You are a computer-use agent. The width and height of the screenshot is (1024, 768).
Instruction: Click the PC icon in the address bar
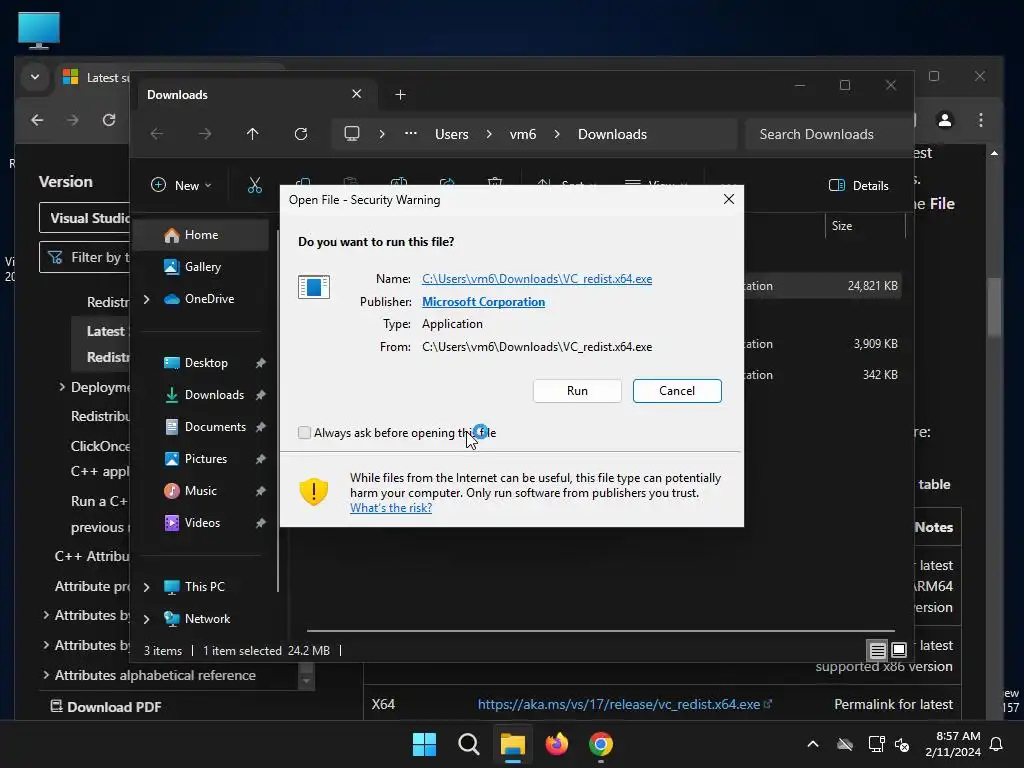point(352,134)
